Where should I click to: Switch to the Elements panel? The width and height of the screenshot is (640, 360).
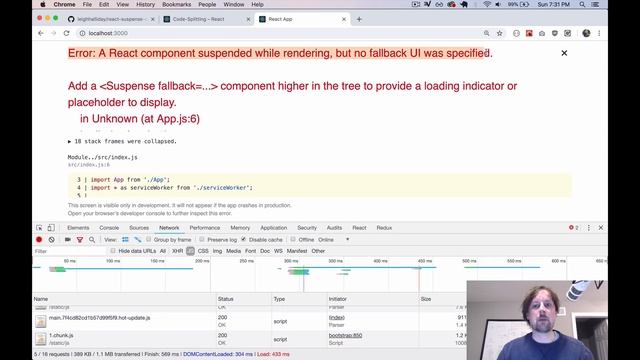click(78, 228)
